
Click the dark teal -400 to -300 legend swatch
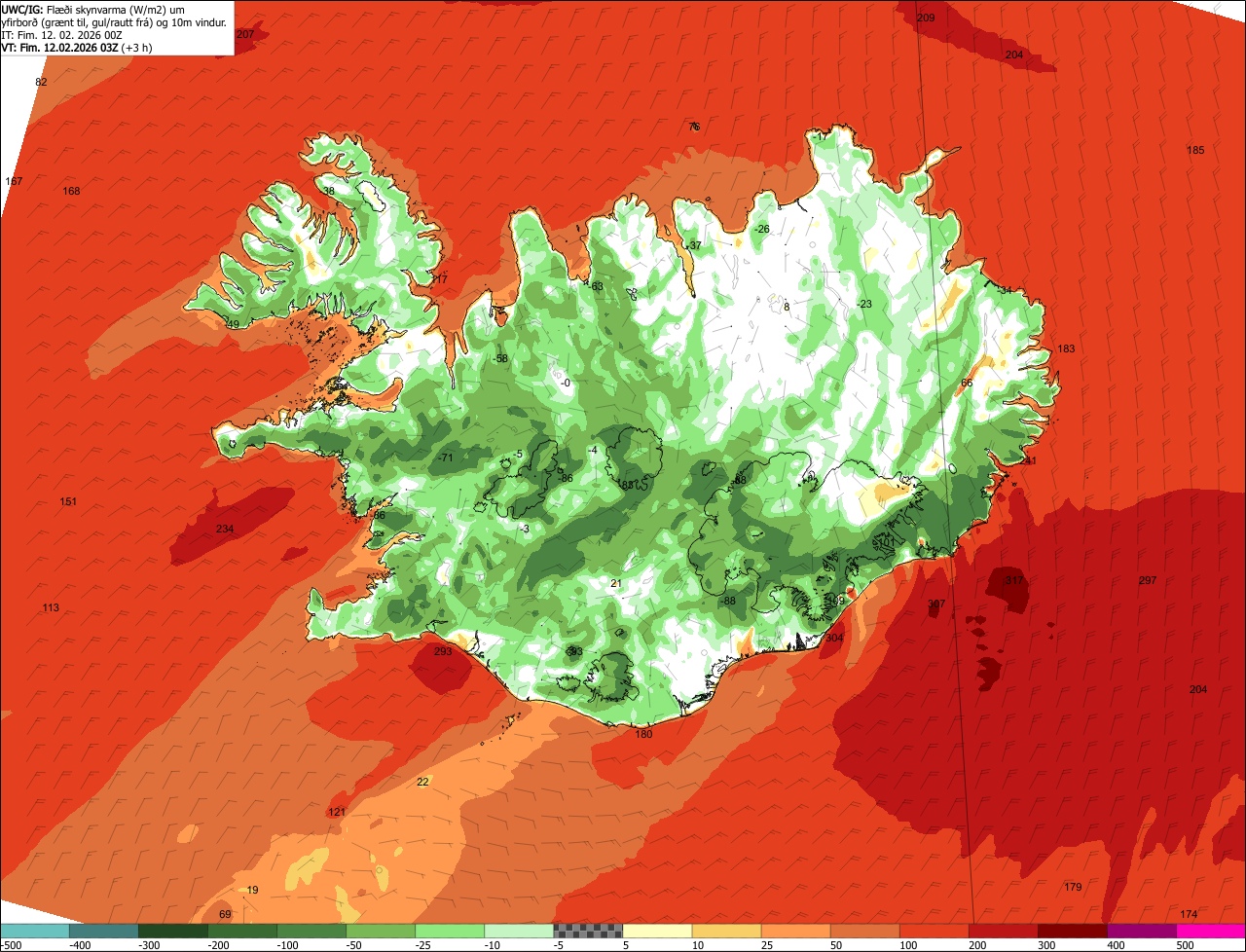tap(104, 931)
